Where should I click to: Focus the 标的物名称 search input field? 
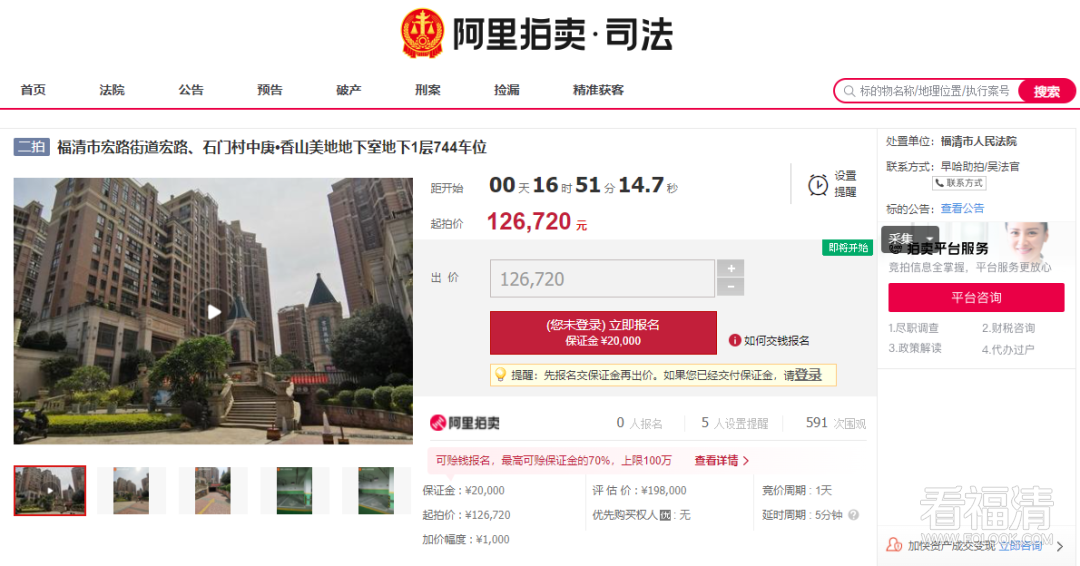935,91
